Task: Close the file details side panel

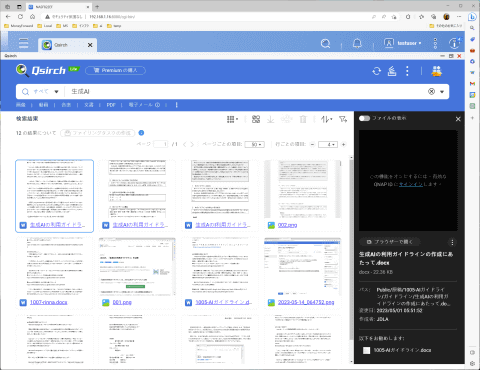Action: [458, 119]
